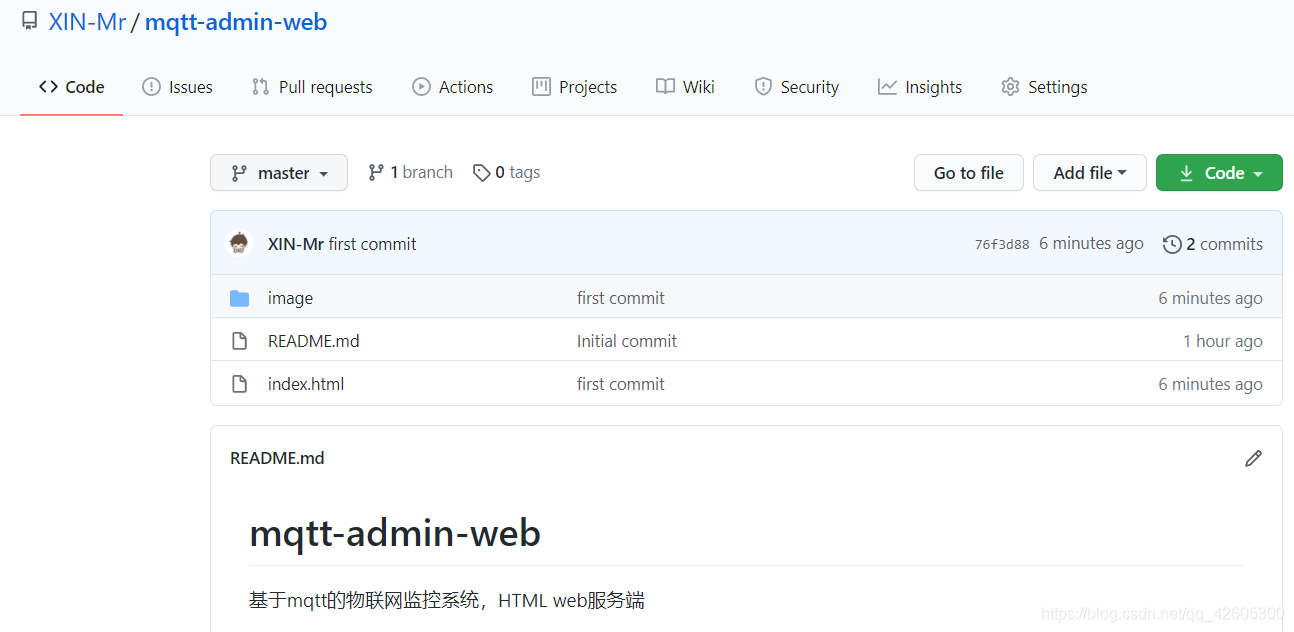Screen dimensions: 1294x632
Task: Click the XIN-Mr avatar in commit bar
Action: pos(239,244)
